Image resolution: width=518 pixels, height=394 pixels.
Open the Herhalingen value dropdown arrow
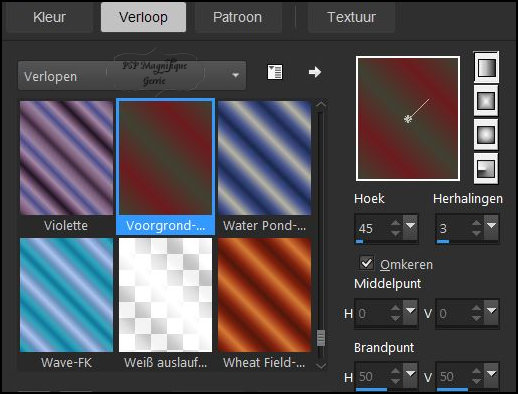491,226
